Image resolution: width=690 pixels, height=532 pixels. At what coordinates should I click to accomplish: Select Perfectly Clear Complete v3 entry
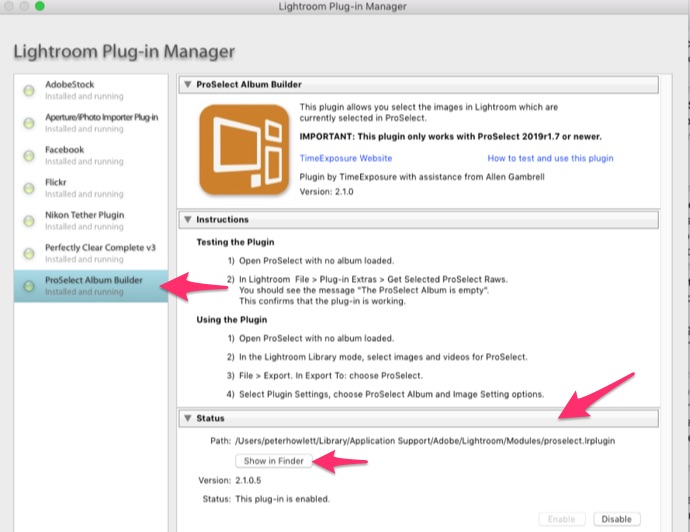click(x=91, y=253)
